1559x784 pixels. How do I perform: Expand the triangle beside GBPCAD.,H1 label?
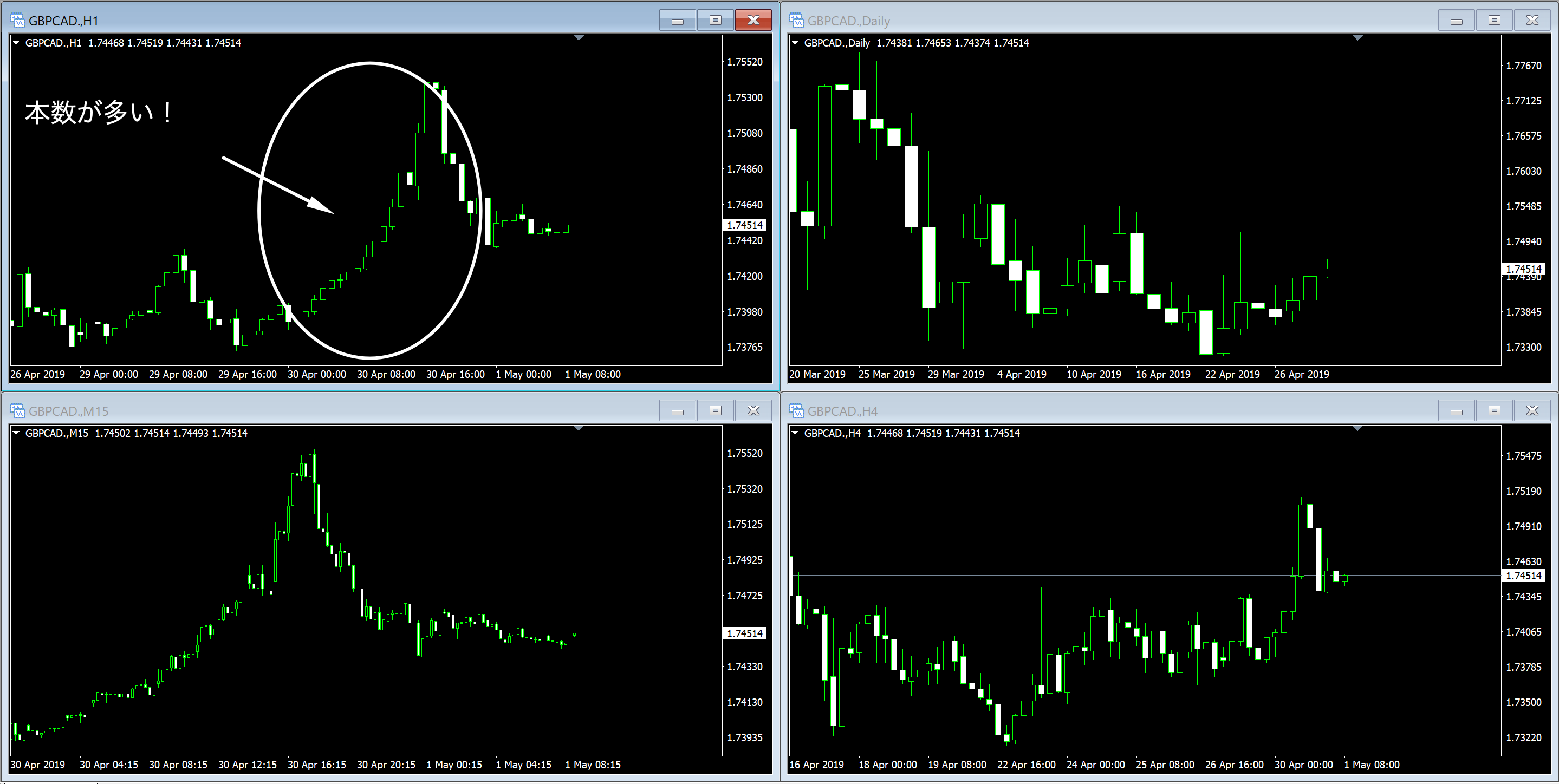point(16,43)
